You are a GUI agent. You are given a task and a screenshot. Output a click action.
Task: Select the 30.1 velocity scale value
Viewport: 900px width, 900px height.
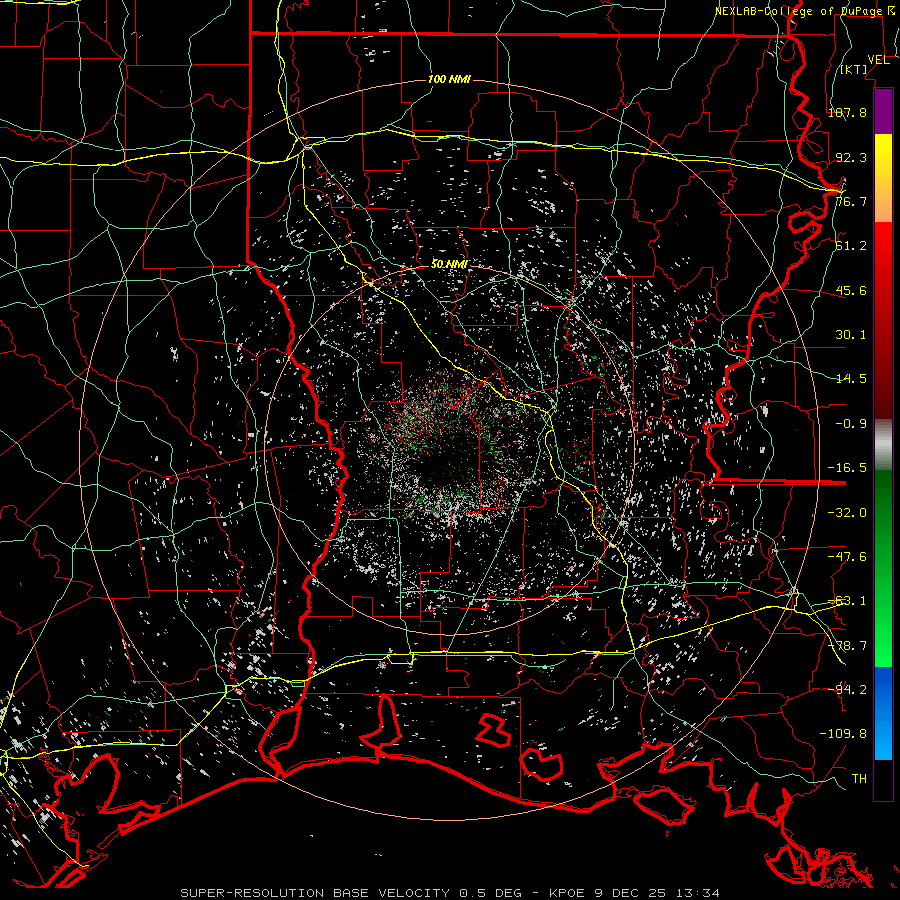851,335
